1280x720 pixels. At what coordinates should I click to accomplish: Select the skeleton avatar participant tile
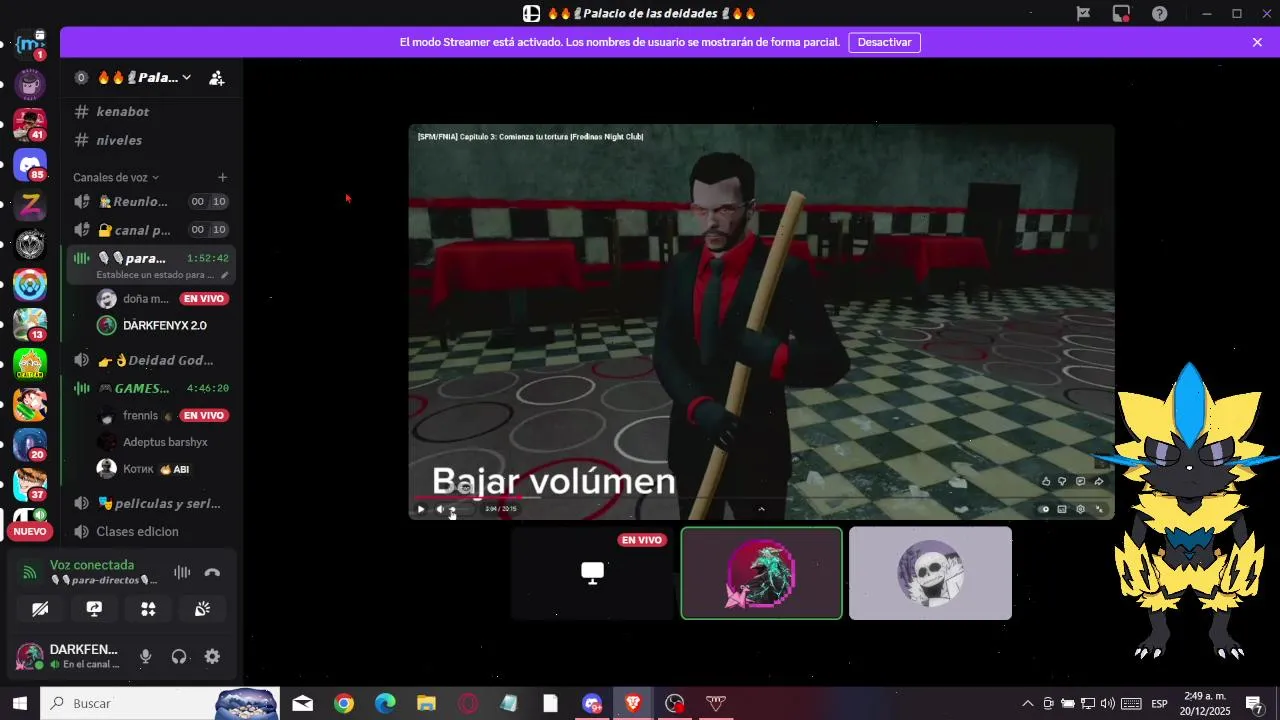(x=930, y=573)
